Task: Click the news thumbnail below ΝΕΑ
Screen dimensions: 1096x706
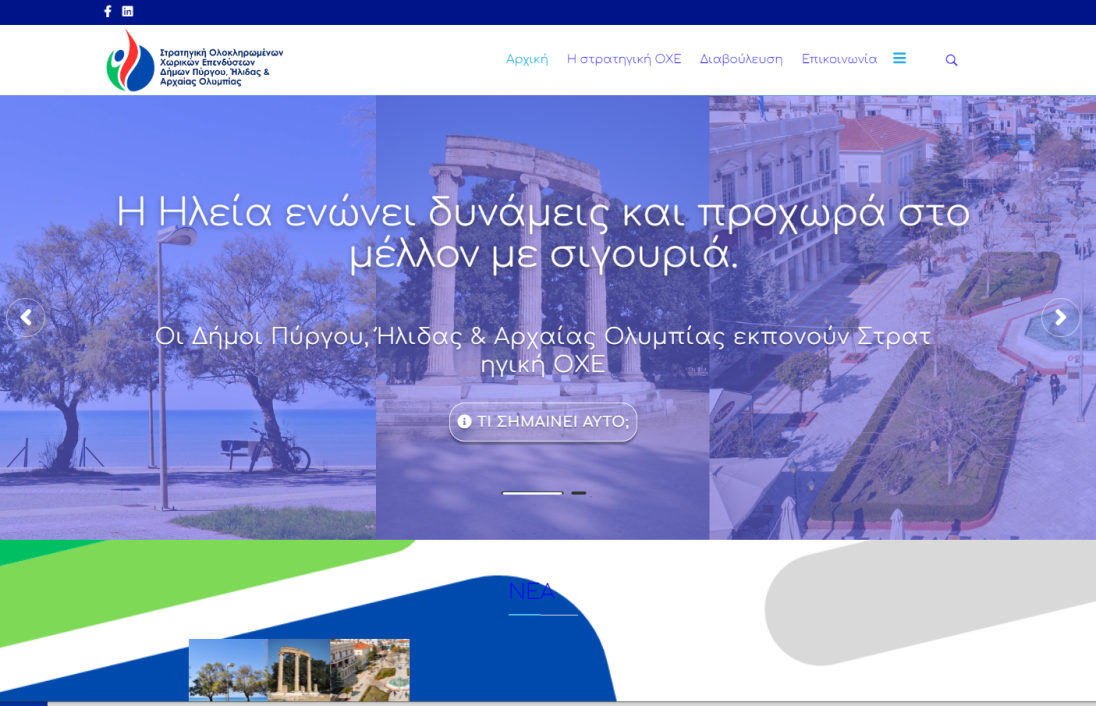Action: [x=298, y=671]
